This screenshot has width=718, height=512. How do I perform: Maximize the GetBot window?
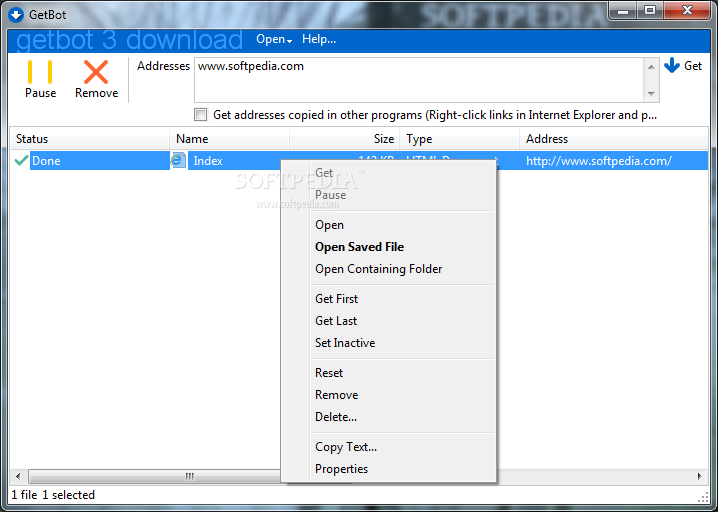(650, 11)
